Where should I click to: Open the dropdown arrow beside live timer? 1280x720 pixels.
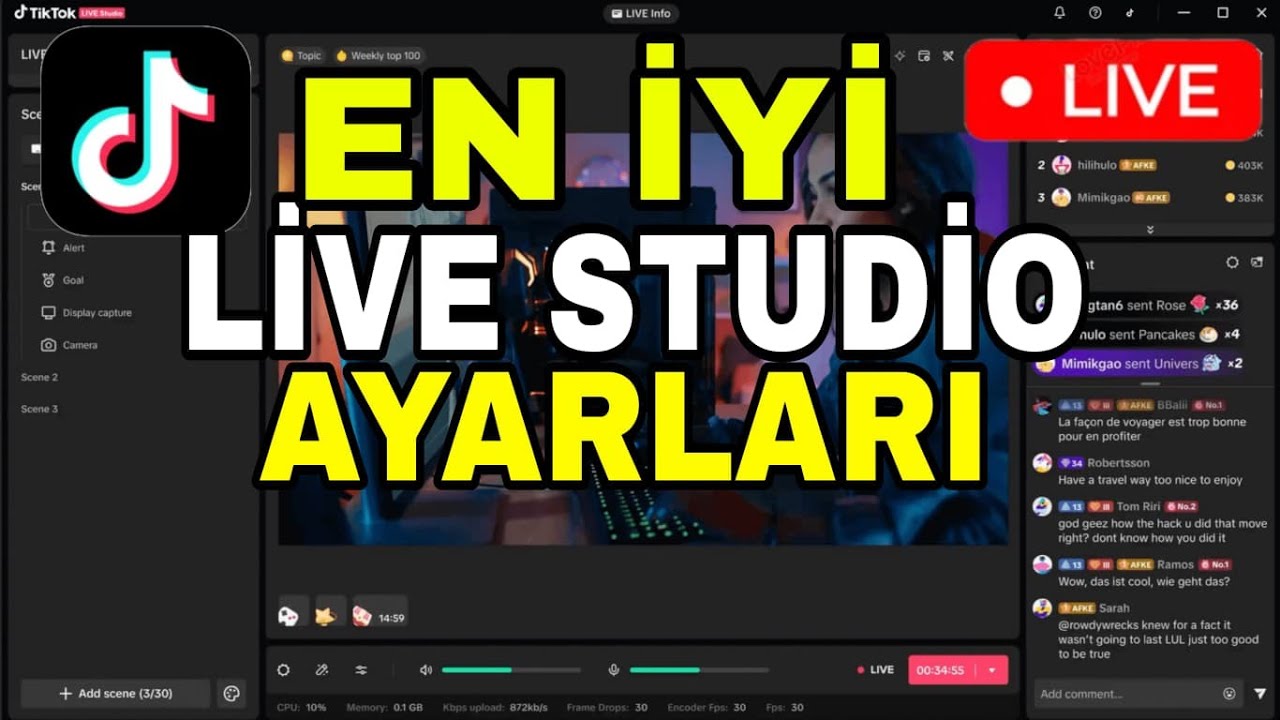[992, 670]
